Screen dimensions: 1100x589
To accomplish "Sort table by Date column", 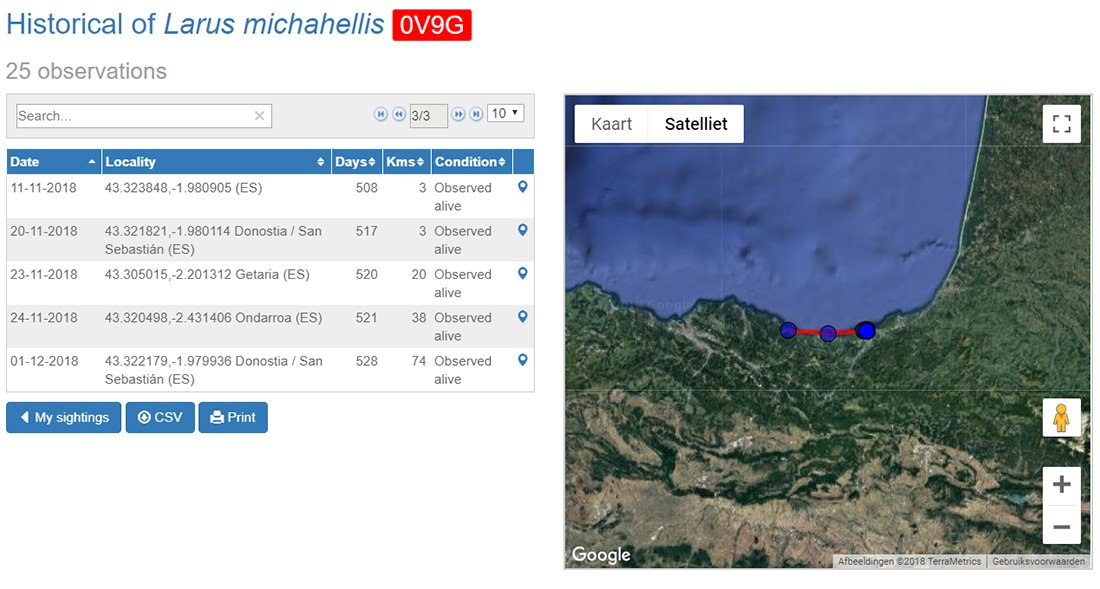I will (53, 162).
